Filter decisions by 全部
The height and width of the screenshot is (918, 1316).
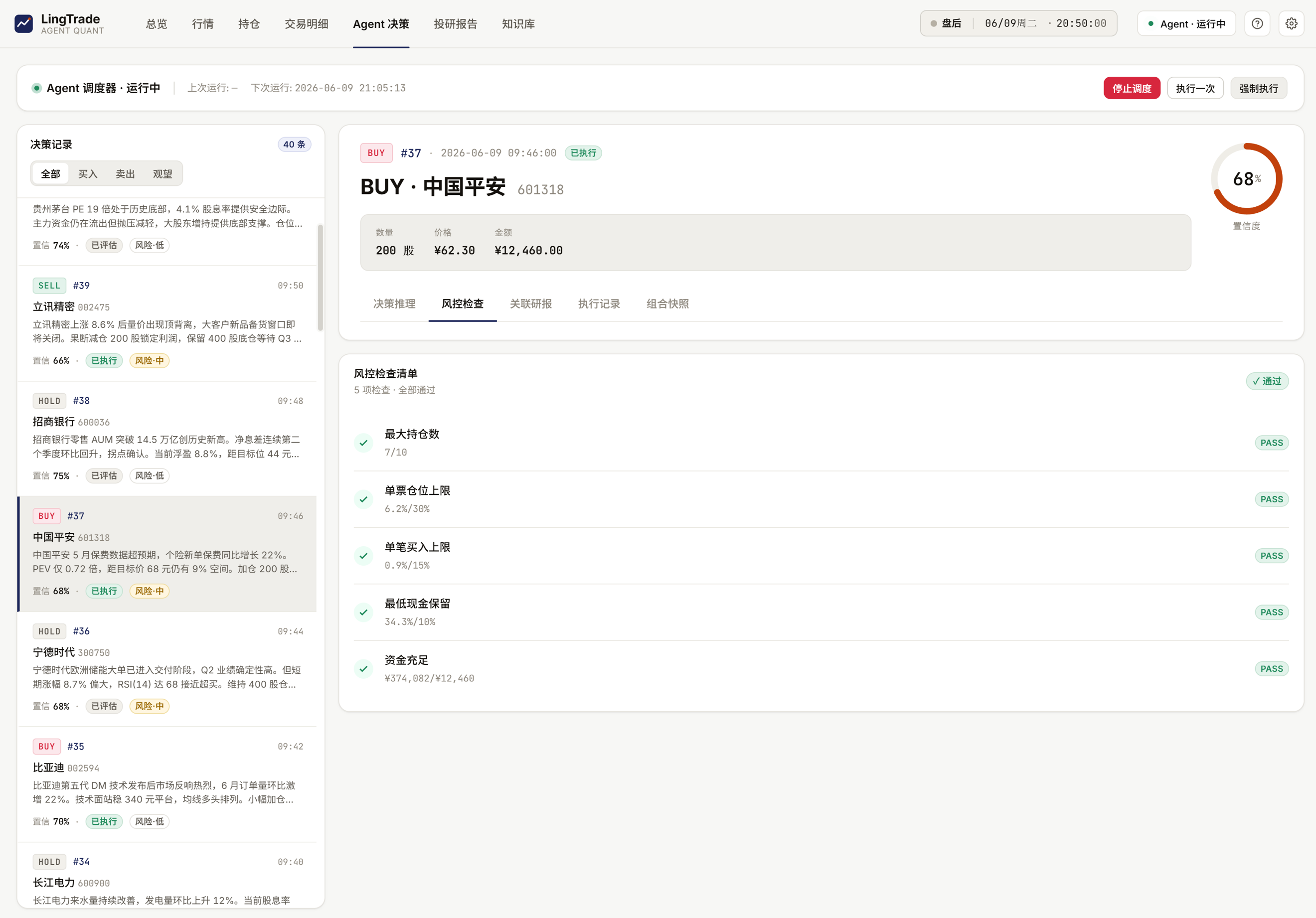(50, 173)
